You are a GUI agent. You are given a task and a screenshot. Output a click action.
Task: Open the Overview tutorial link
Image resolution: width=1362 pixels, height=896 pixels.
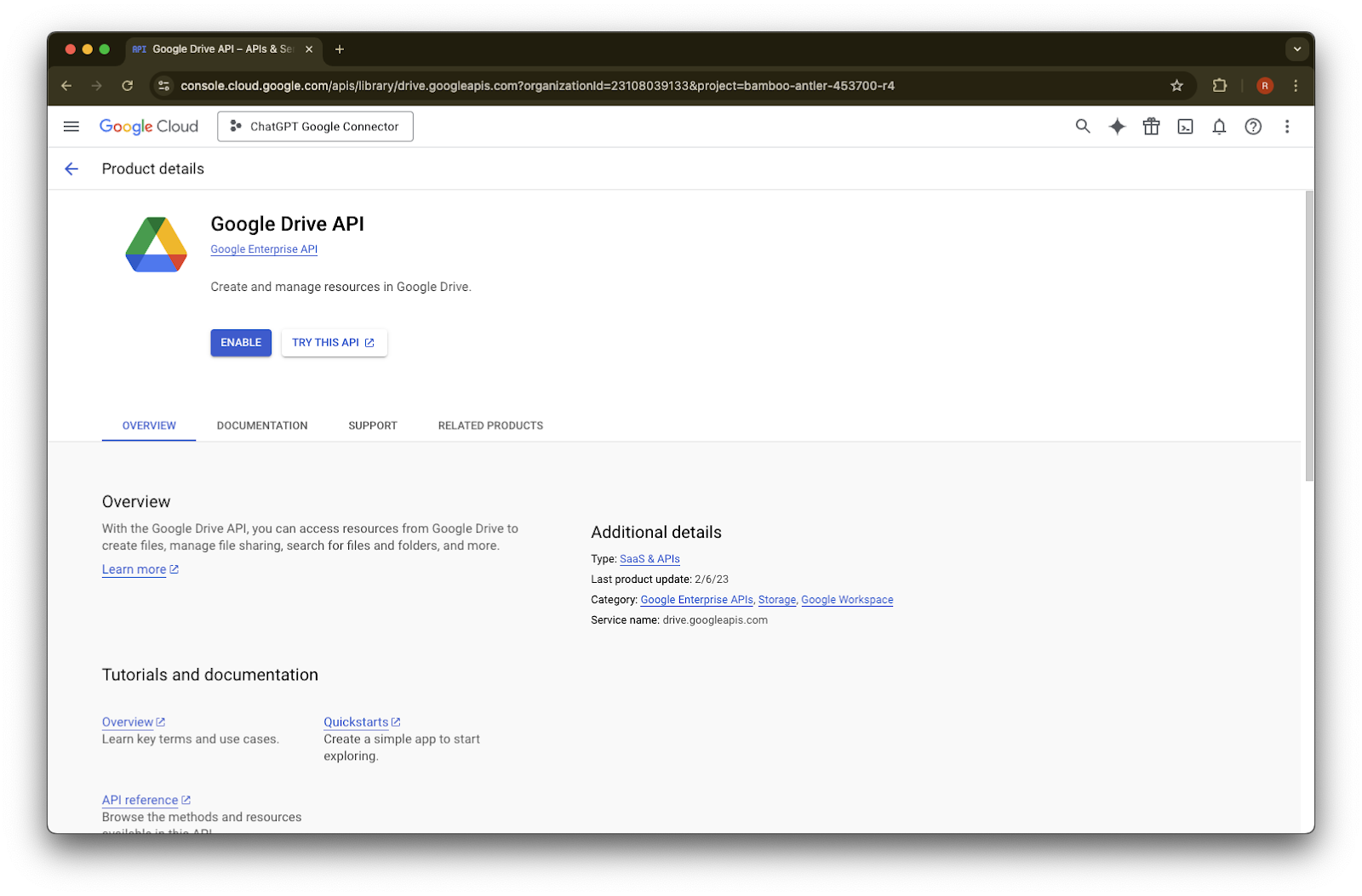[x=134, y=722]
